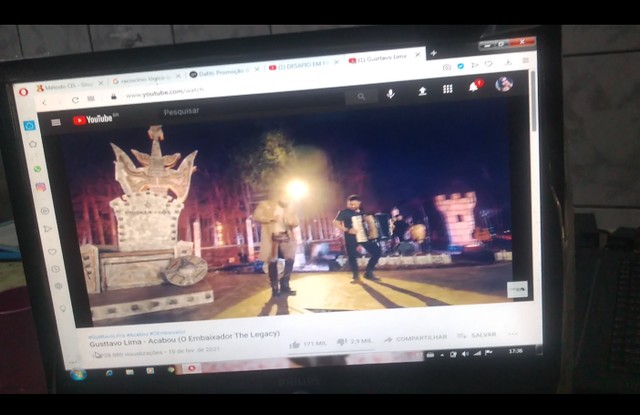The image size is (640, 415).
Task: Start voice search with the microphone icon
Action: tap(391, 94)
